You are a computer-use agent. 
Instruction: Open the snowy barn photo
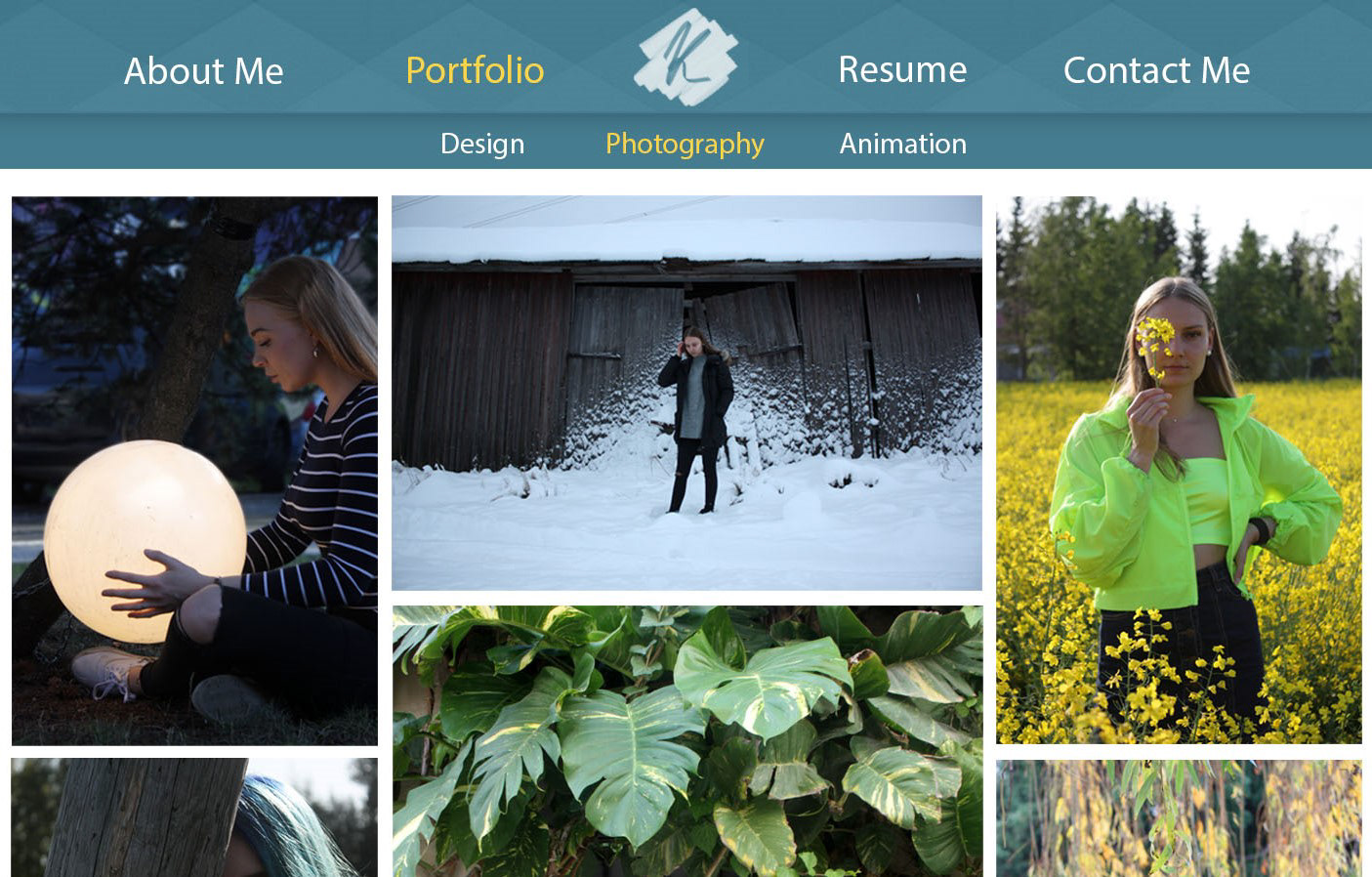click(686, 393)
